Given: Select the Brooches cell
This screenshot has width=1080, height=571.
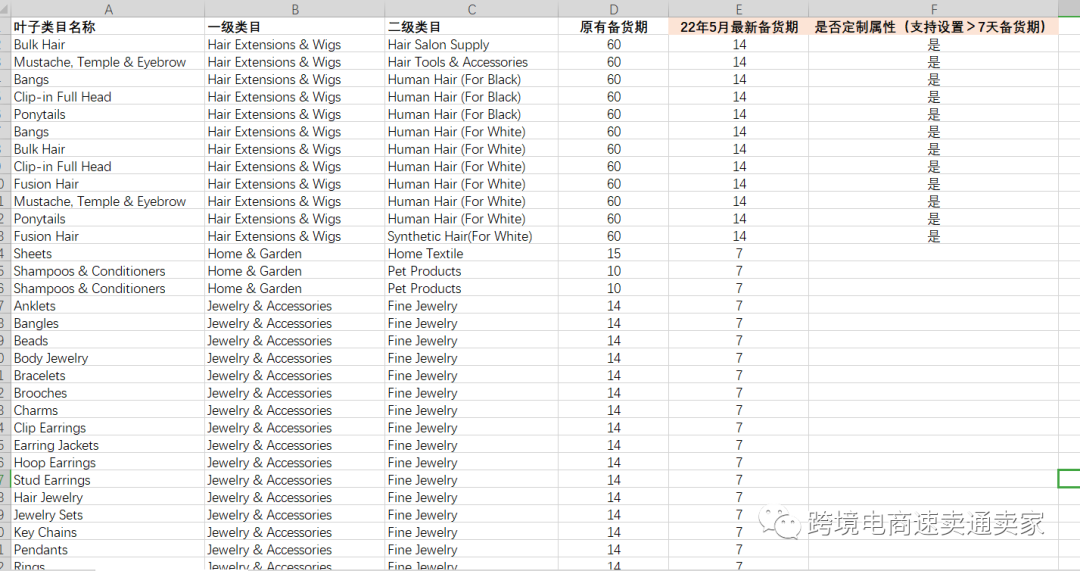Looking at the screenshot, I should 108,393.
